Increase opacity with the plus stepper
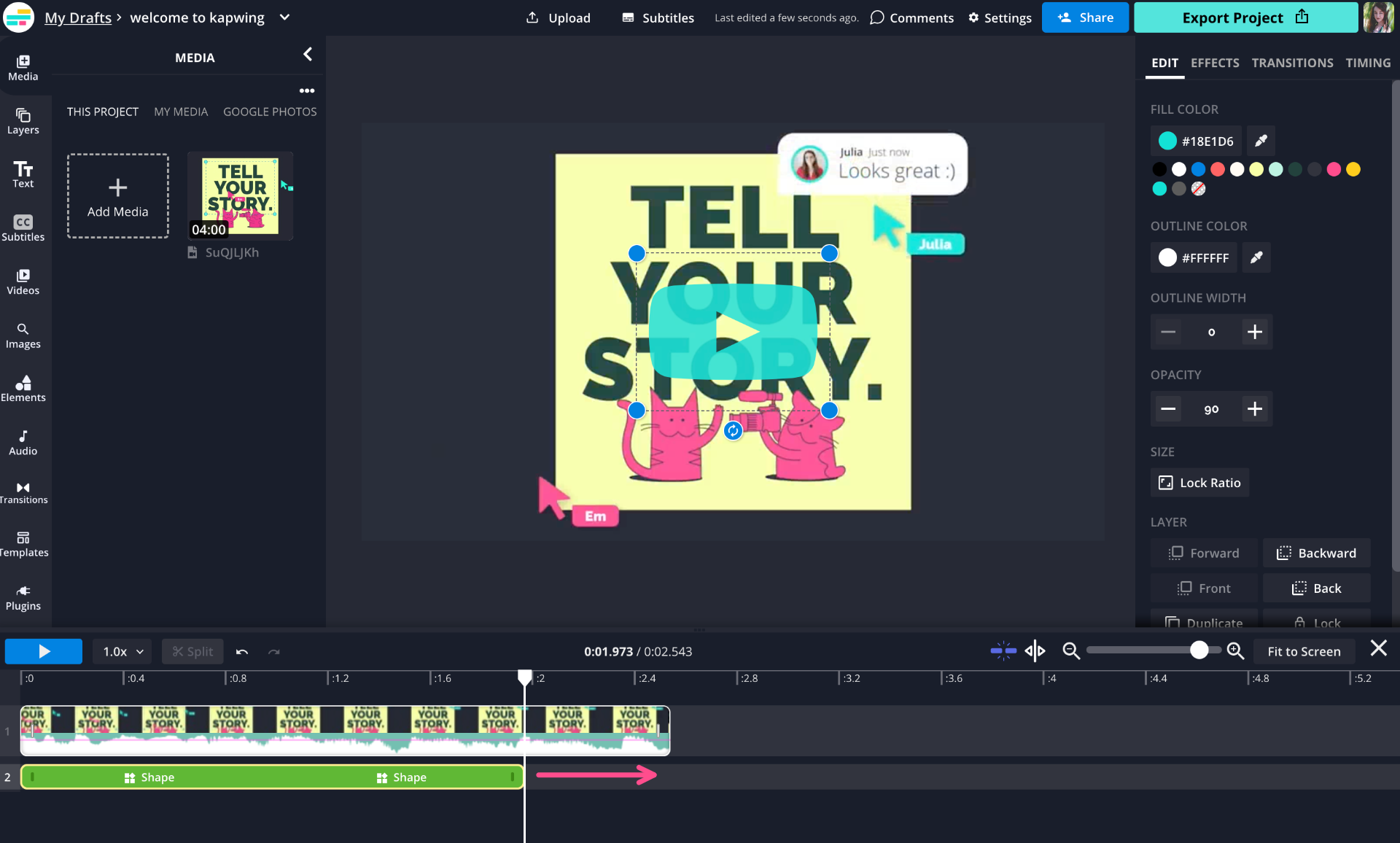Image resolution: width=1400 pixels, height=843 pixels. point(1254,409)
